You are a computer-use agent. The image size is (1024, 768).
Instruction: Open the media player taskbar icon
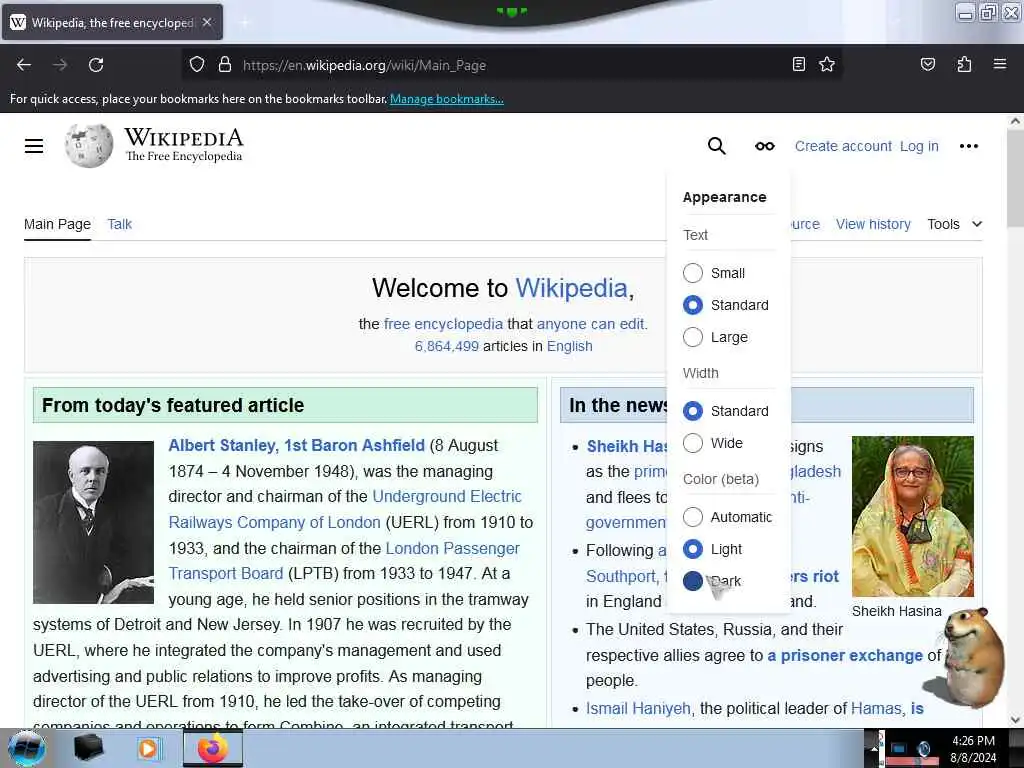click(x=149, y=748)
